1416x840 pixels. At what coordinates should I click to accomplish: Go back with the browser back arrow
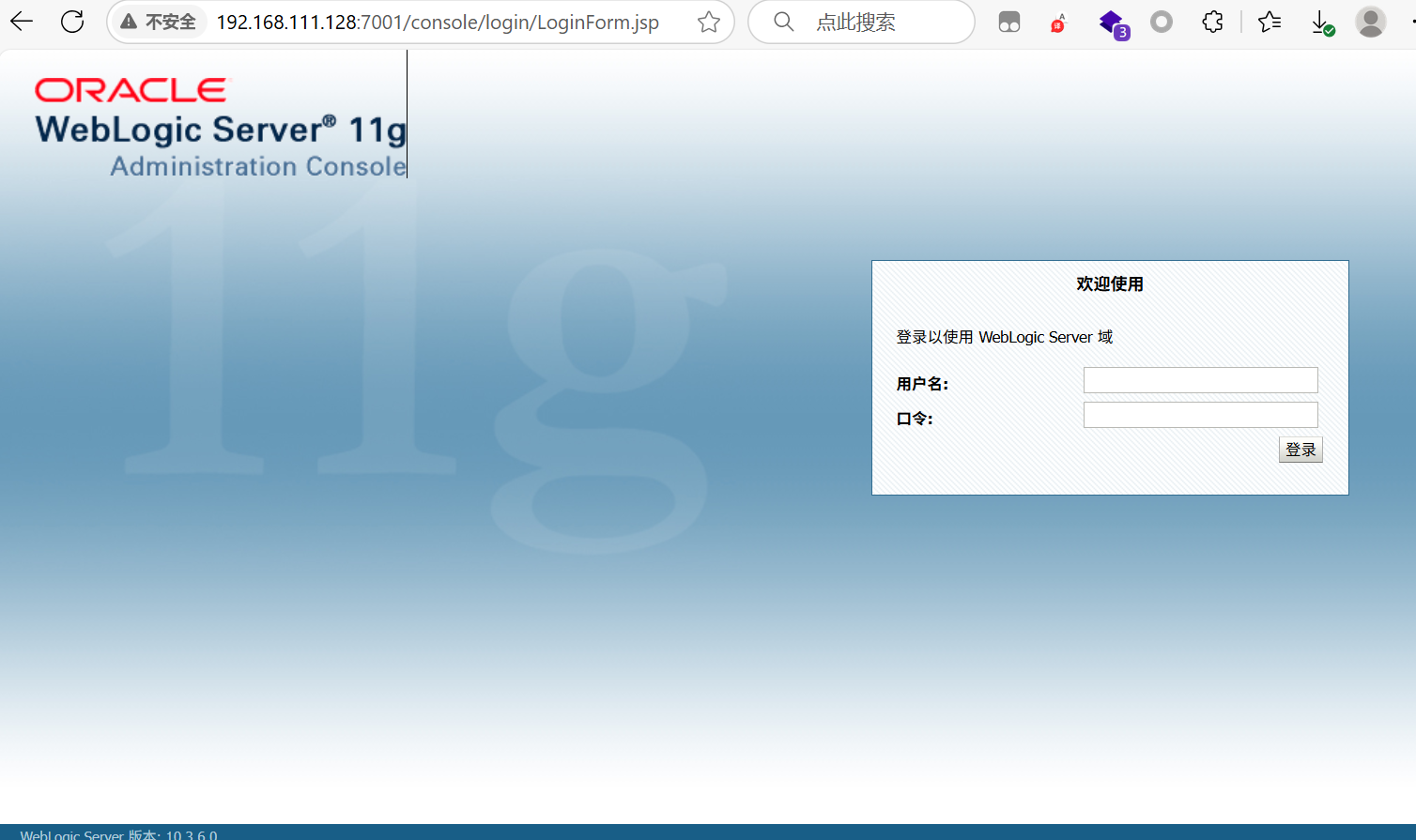pos(21,22)
